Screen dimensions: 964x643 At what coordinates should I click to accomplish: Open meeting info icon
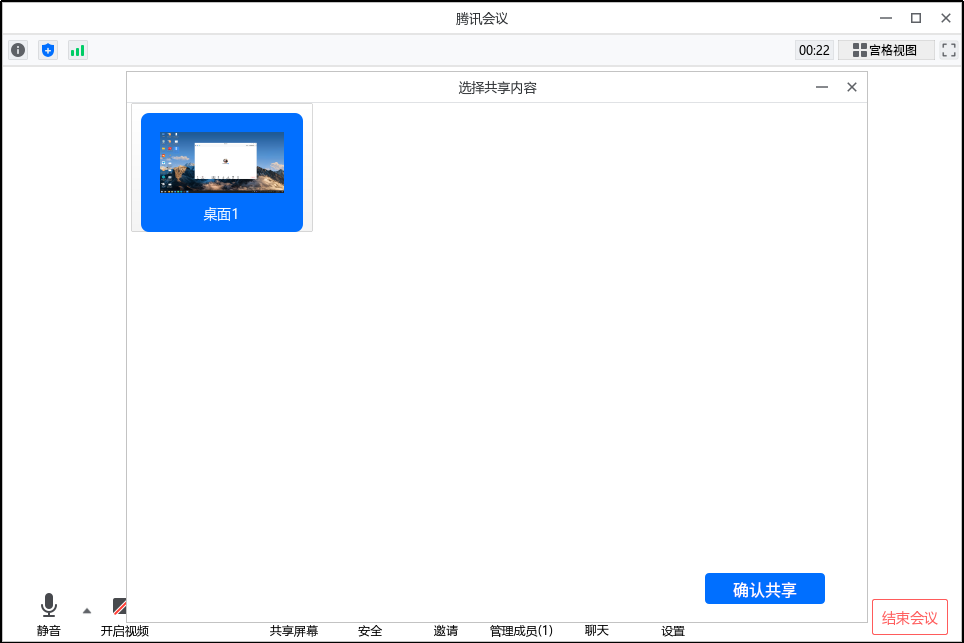(18, 49)
